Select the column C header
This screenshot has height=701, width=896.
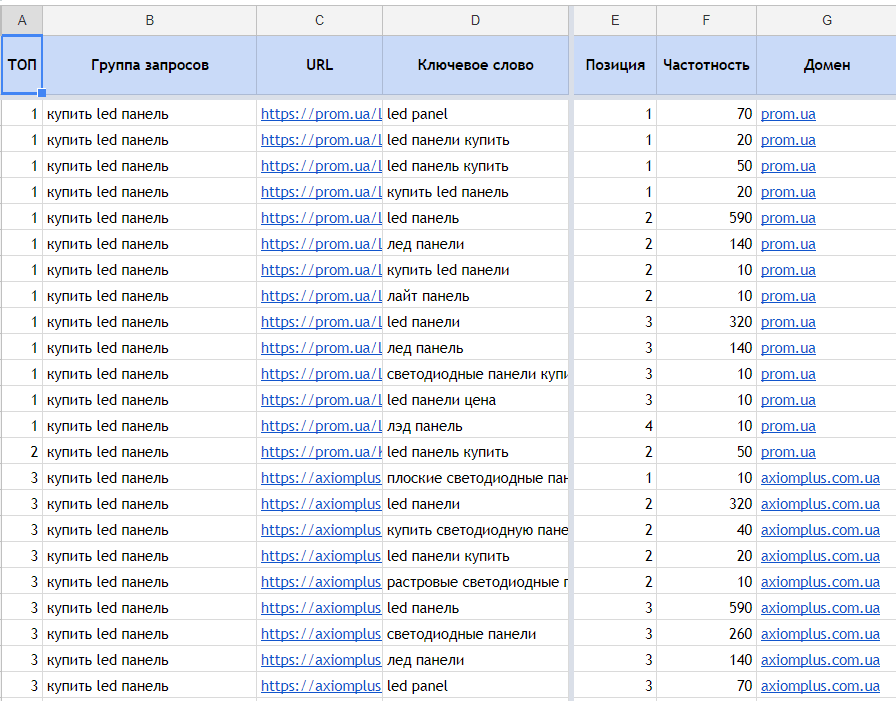click(319, 20)
